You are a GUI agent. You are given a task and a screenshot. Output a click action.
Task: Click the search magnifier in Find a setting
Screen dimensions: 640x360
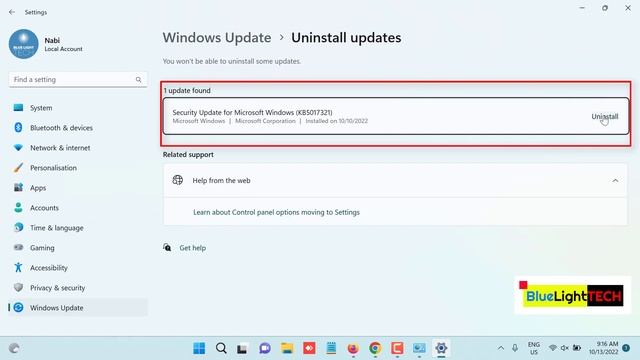click(139, 80)
